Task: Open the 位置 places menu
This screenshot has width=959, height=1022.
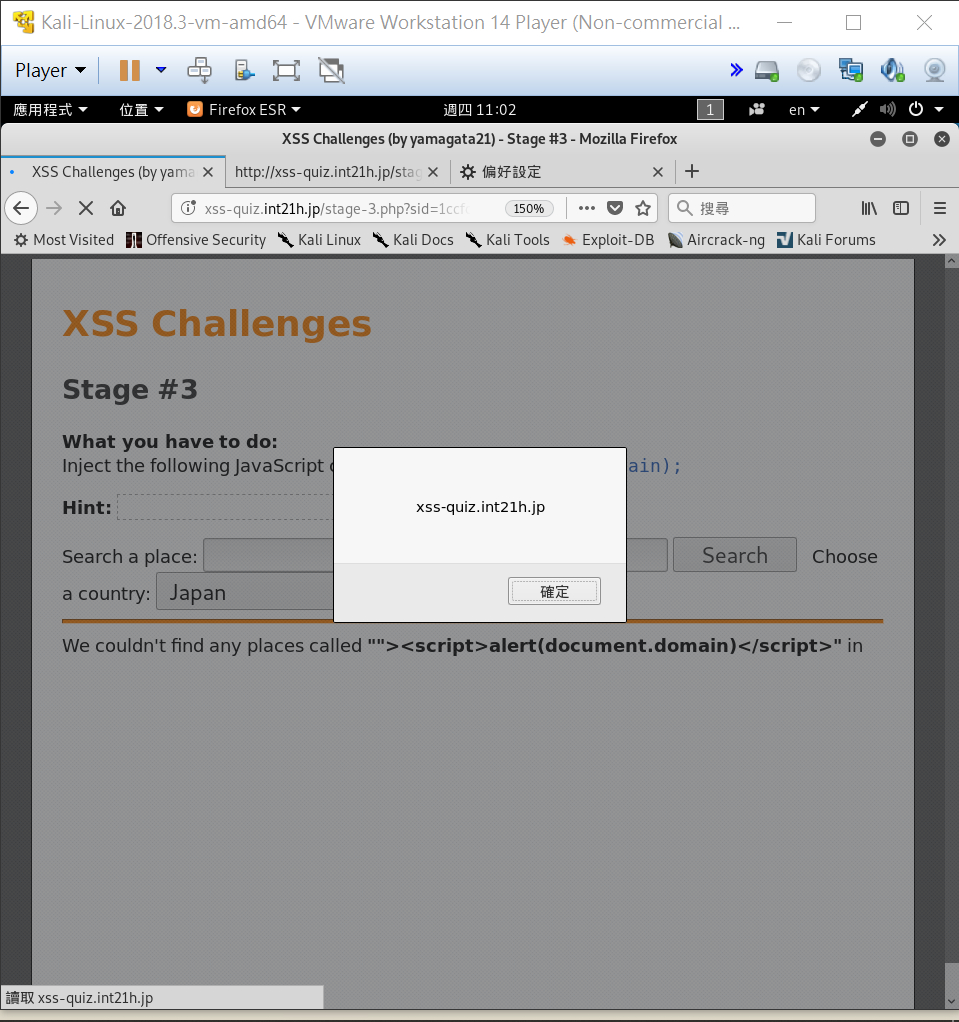Action: click(141, 110)
